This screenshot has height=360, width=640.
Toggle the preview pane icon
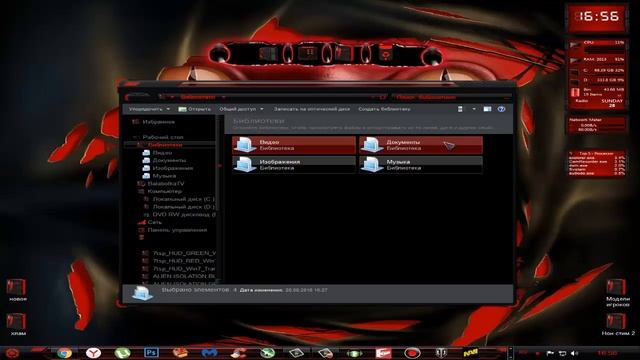(487, 109)
